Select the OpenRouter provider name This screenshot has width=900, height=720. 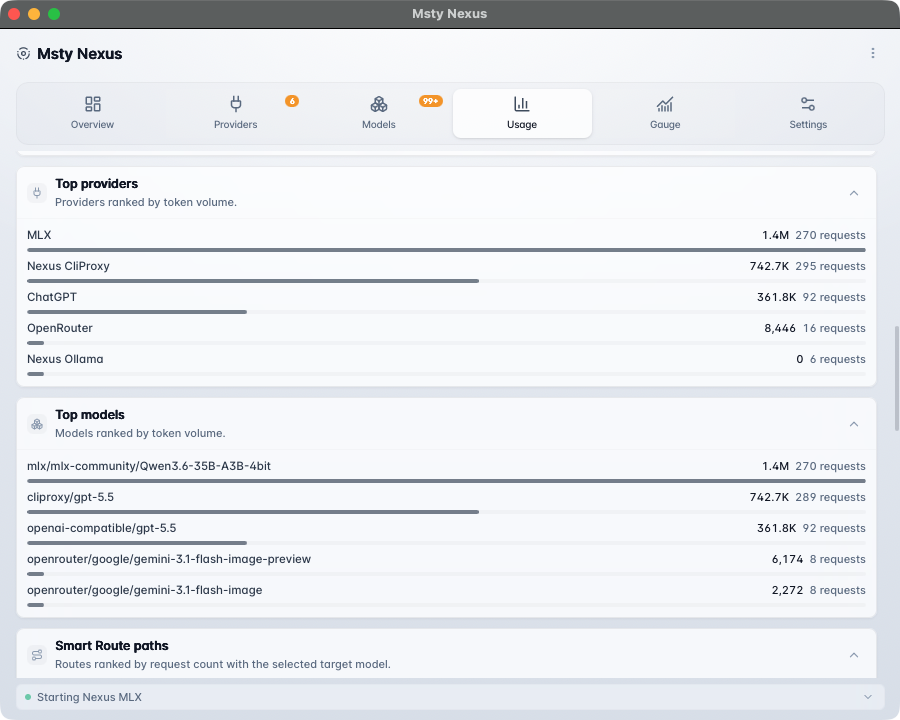(60, 328)
